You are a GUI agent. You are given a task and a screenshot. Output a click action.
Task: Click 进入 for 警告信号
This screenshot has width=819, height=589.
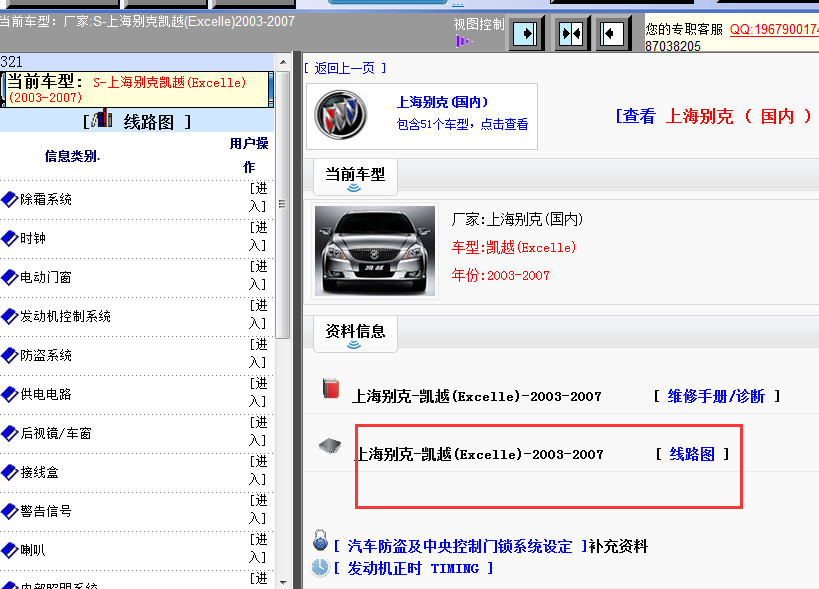[258, 510]
